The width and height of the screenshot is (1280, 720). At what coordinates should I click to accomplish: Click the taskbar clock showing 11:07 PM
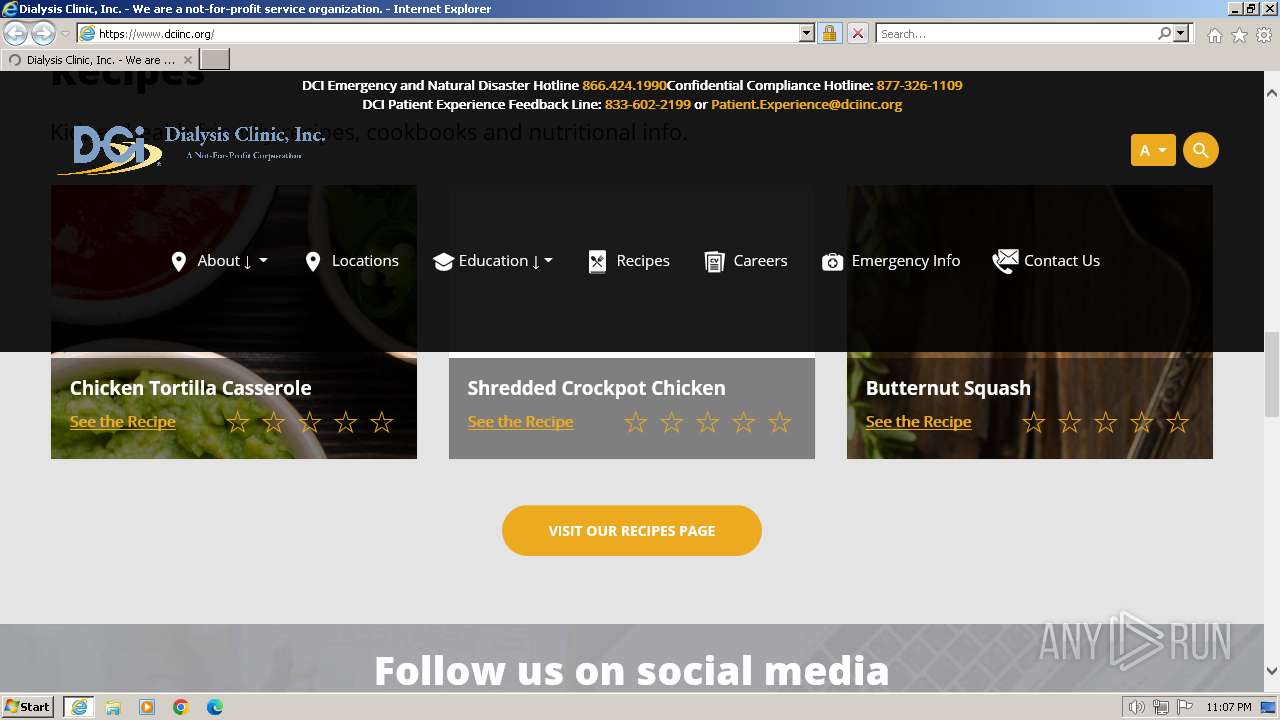pyautogui.click(x=1229, y=707)
